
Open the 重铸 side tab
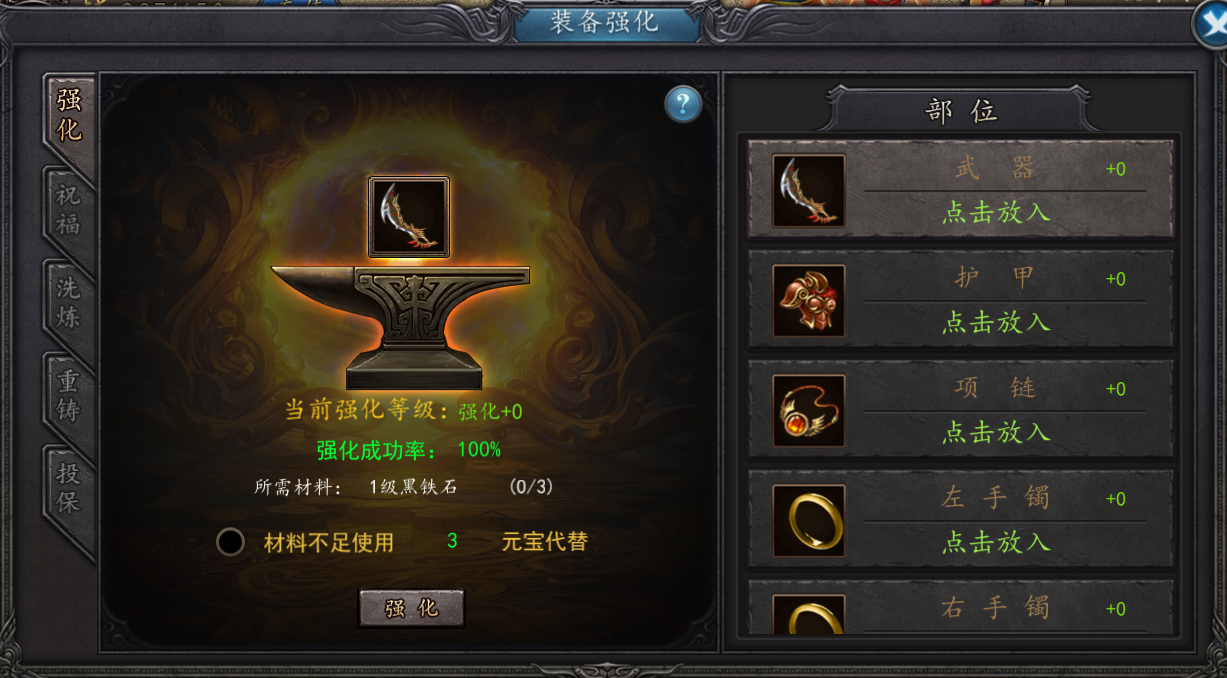(x=69, y=396)
